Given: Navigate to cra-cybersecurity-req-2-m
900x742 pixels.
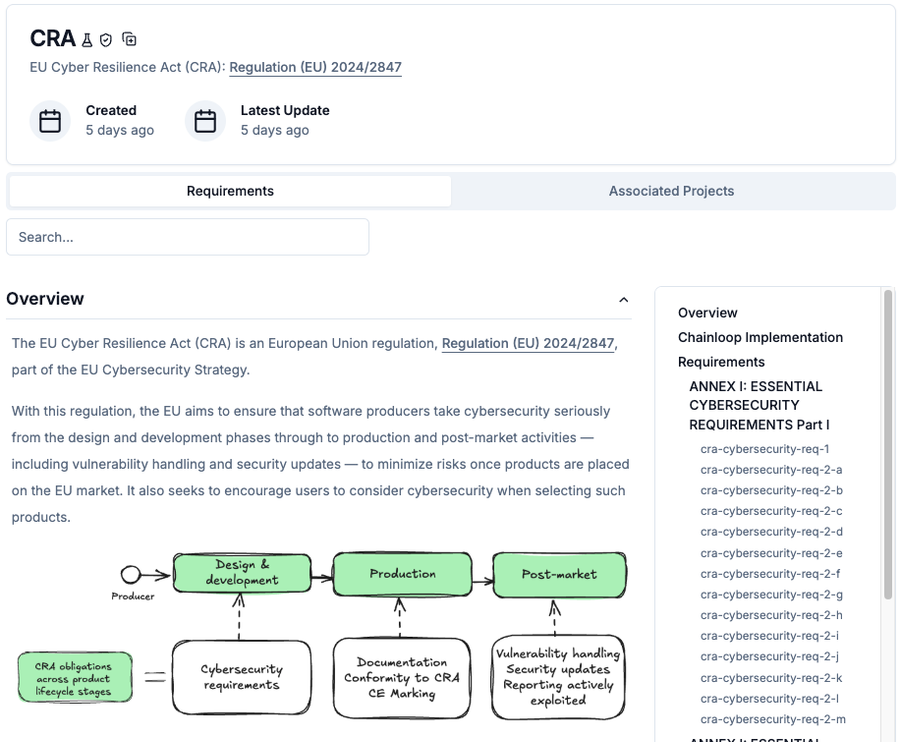Looking at the screenshot, I should pyautogui.click(x=773, y=719).
